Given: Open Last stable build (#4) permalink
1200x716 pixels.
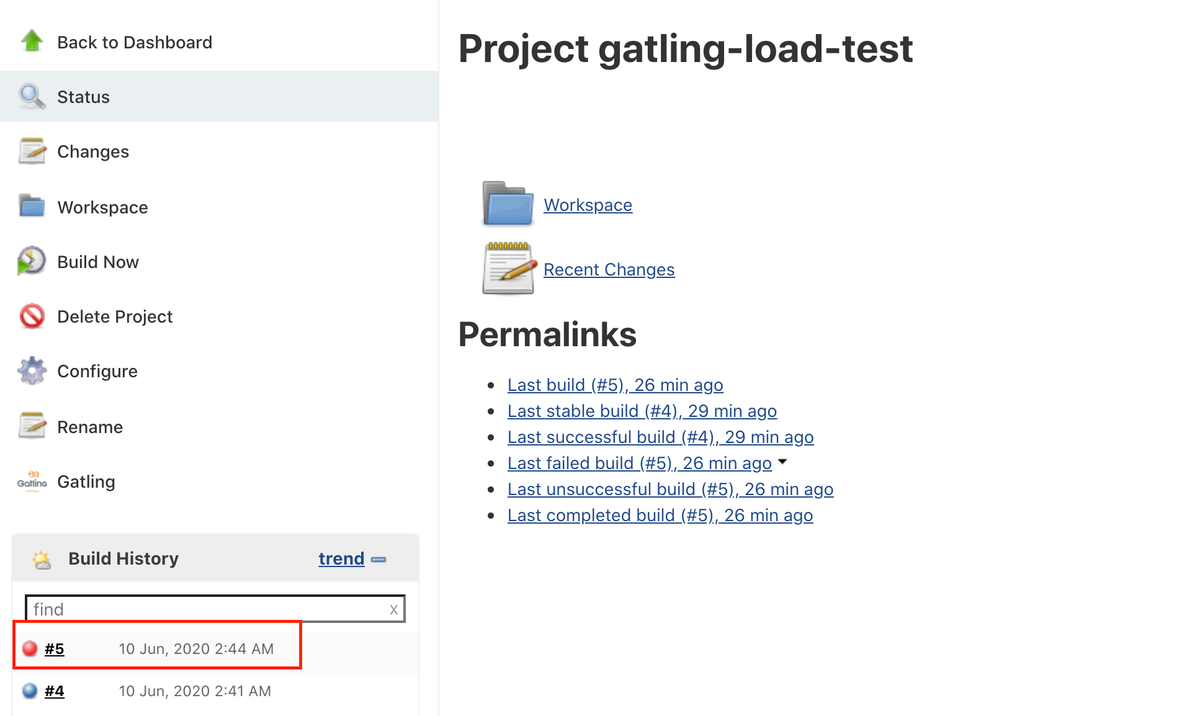Looking at the screenshot, I should point(642,411).
